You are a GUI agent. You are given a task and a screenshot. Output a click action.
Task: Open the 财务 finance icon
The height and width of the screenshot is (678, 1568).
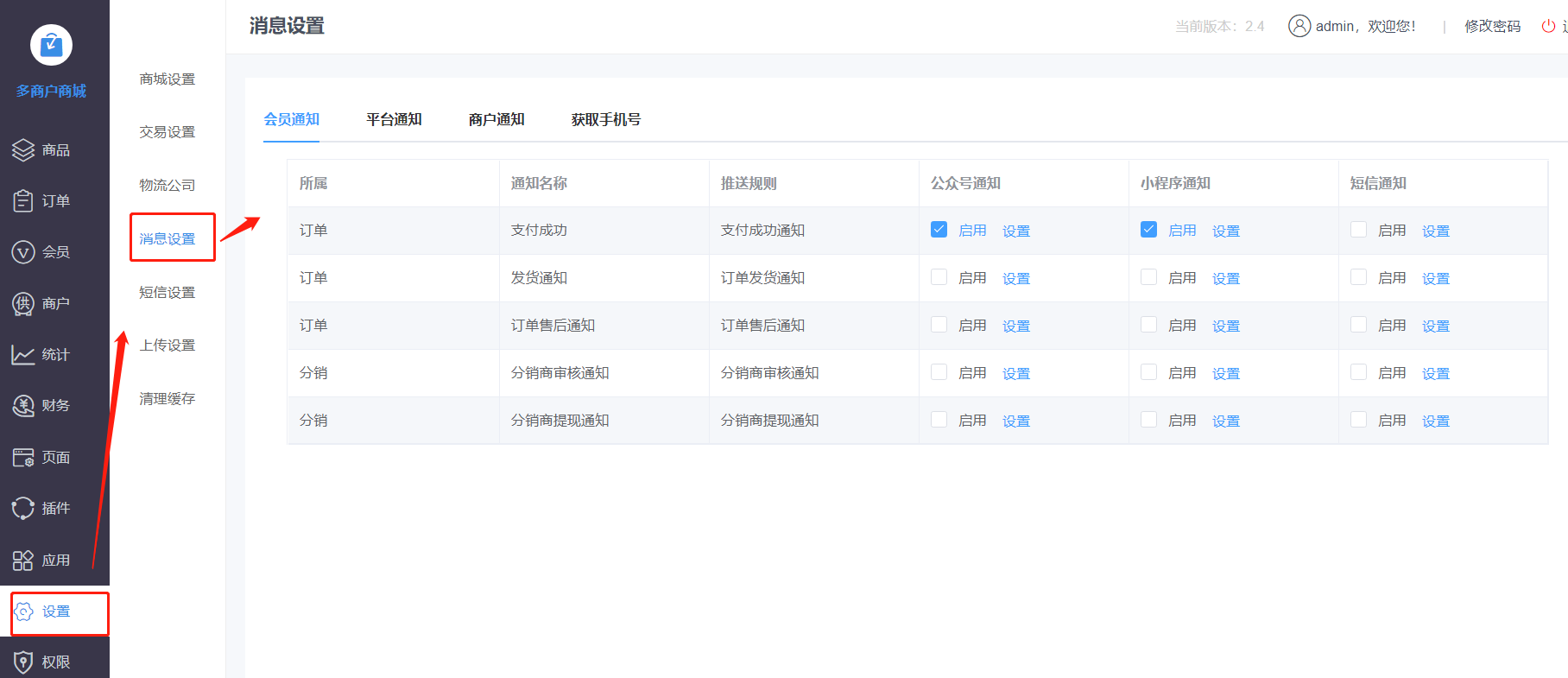tap(23, 405)
